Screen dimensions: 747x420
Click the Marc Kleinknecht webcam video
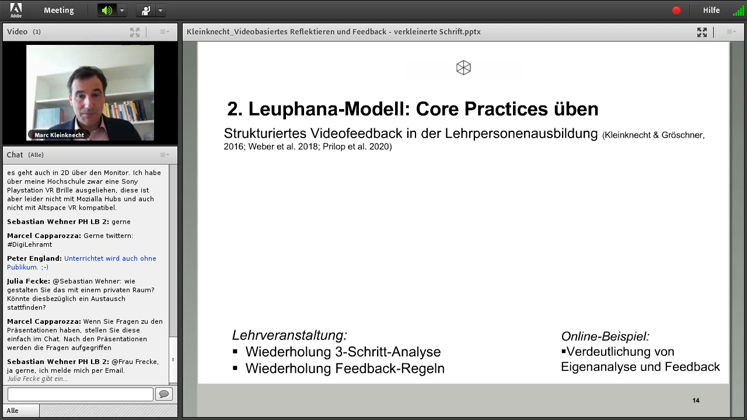click(90, 92)
